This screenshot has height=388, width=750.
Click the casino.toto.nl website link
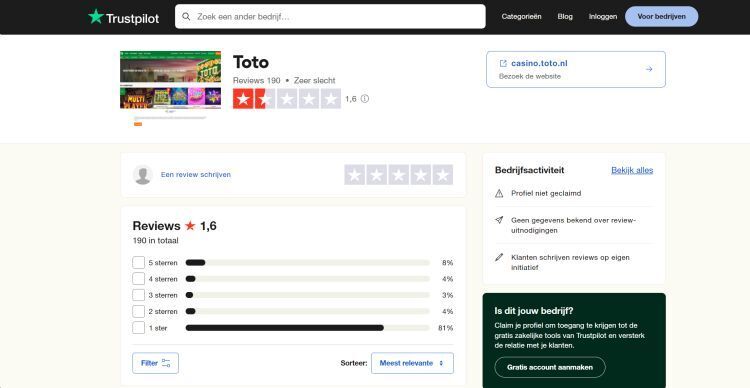pyautogui.click(x=539, y=63)
